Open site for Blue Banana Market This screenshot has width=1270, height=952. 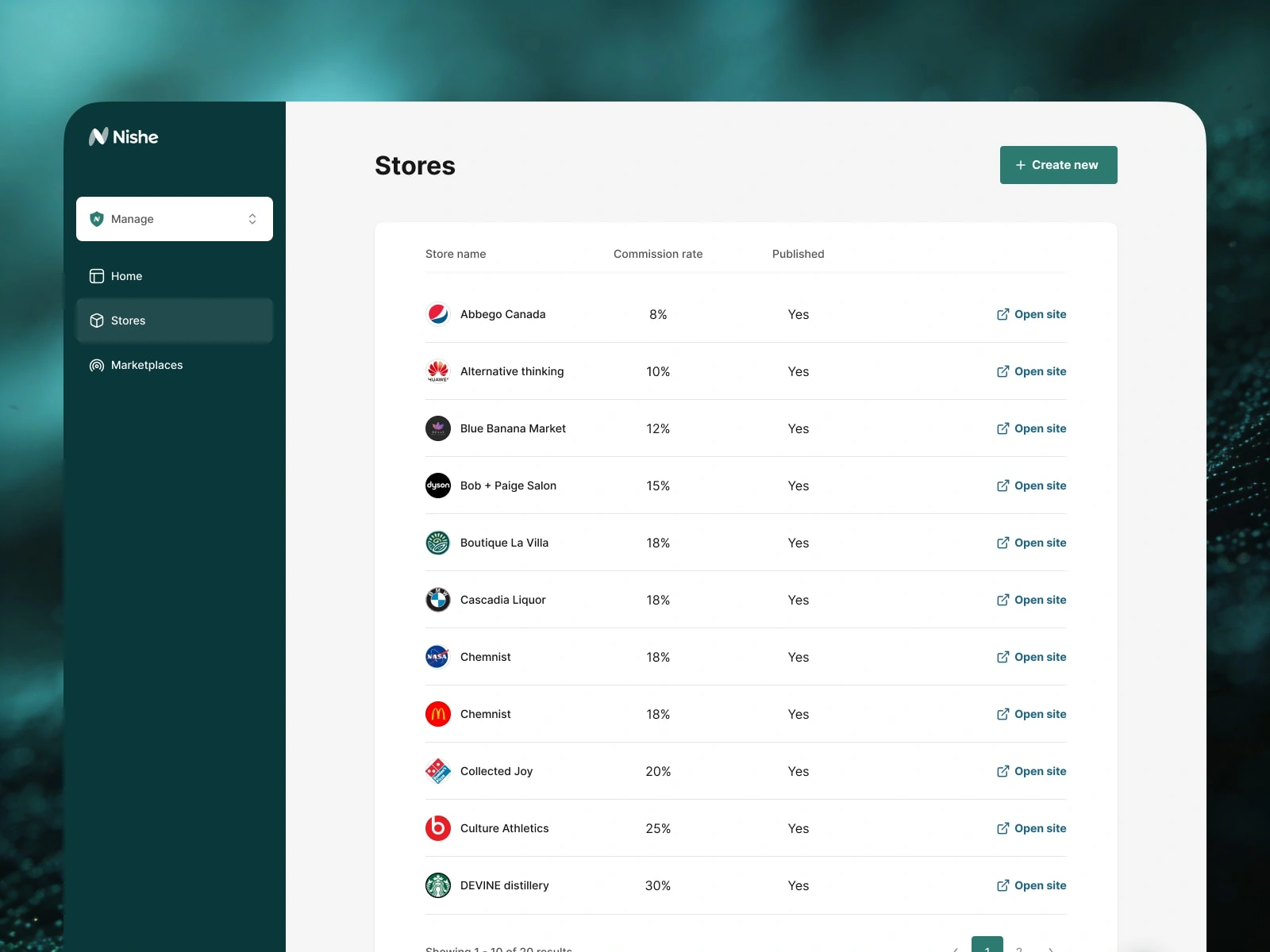click(1031, 428)
